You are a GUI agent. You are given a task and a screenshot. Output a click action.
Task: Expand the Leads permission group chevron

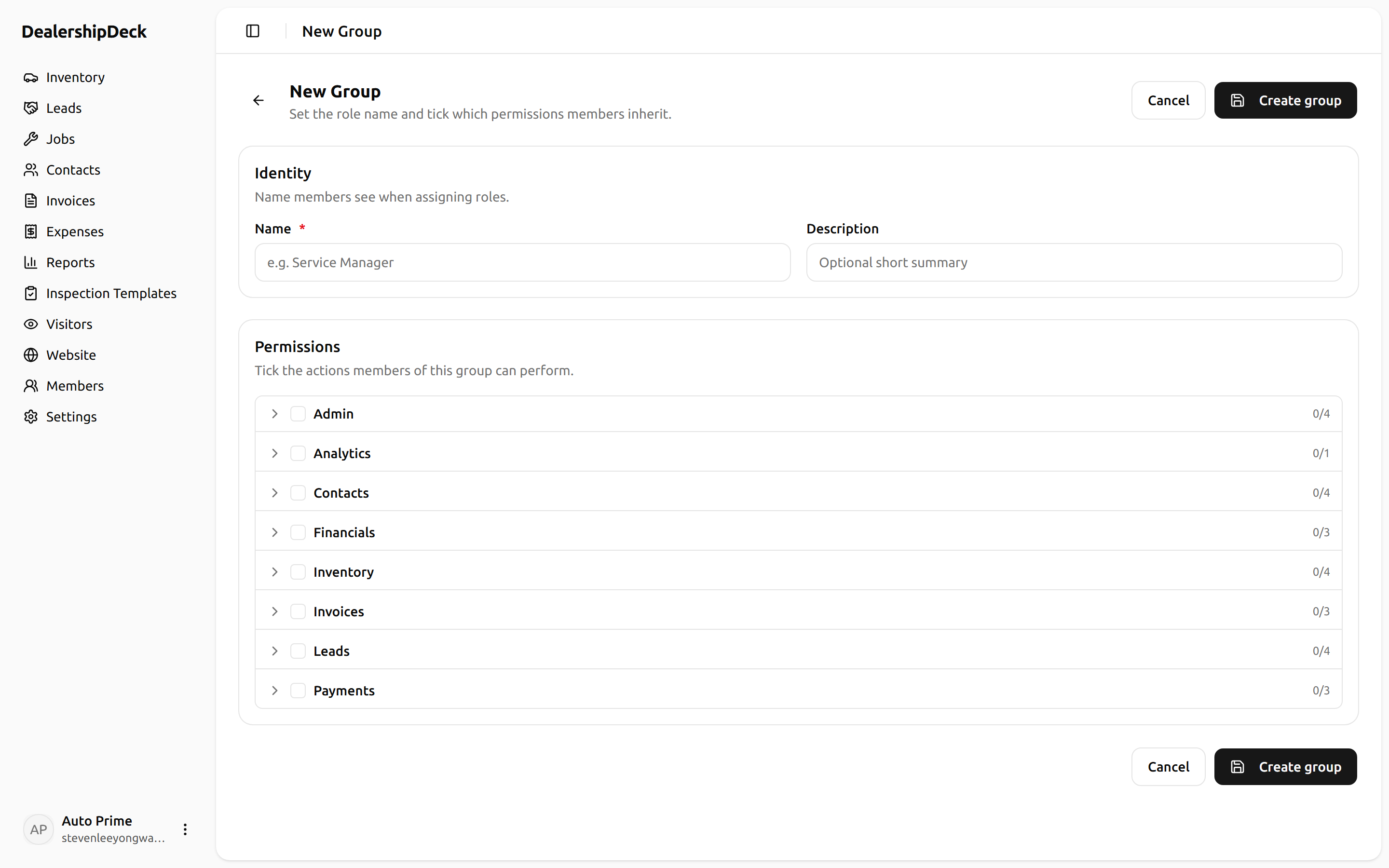[x=274, y=651]
